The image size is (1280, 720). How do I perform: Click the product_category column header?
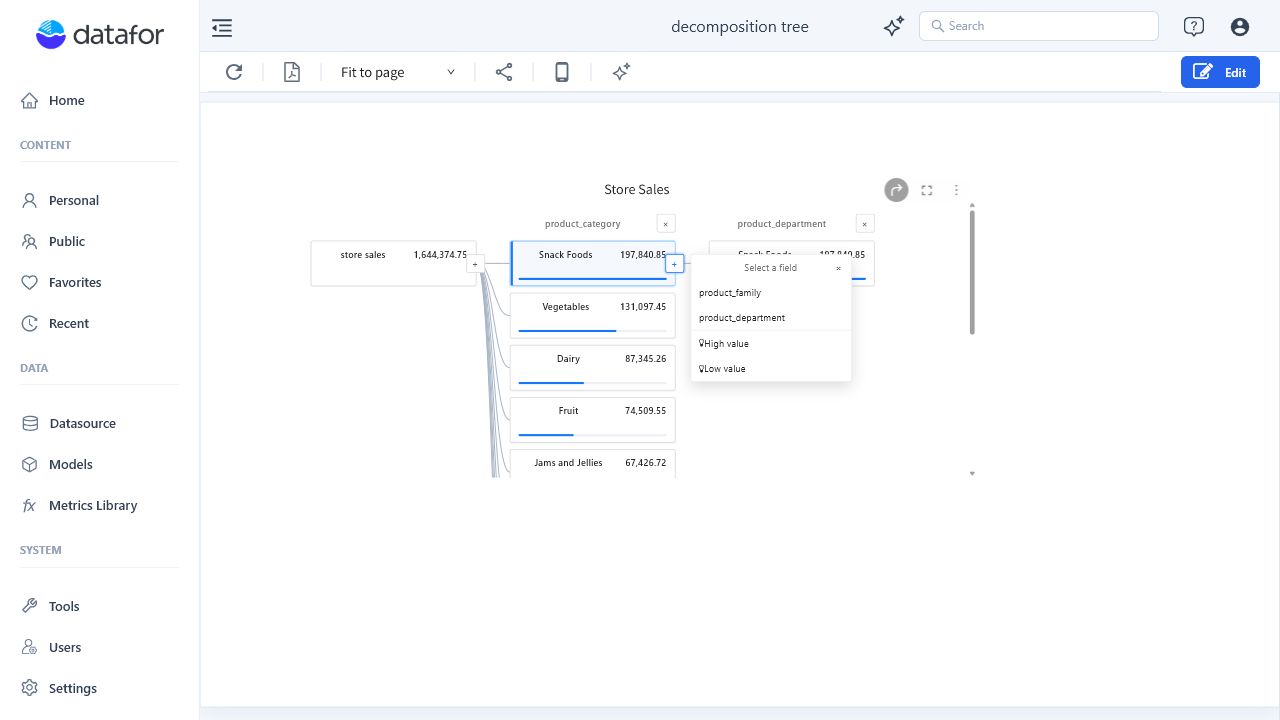coord(583,224)
